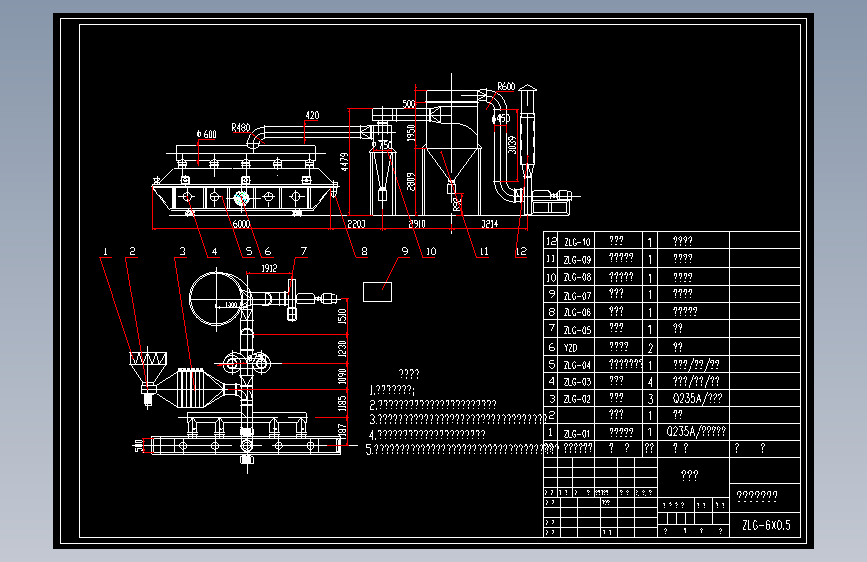Select the R600 radius annotation
The height and width of the screenshot is (562, 867).
(506, 86)
